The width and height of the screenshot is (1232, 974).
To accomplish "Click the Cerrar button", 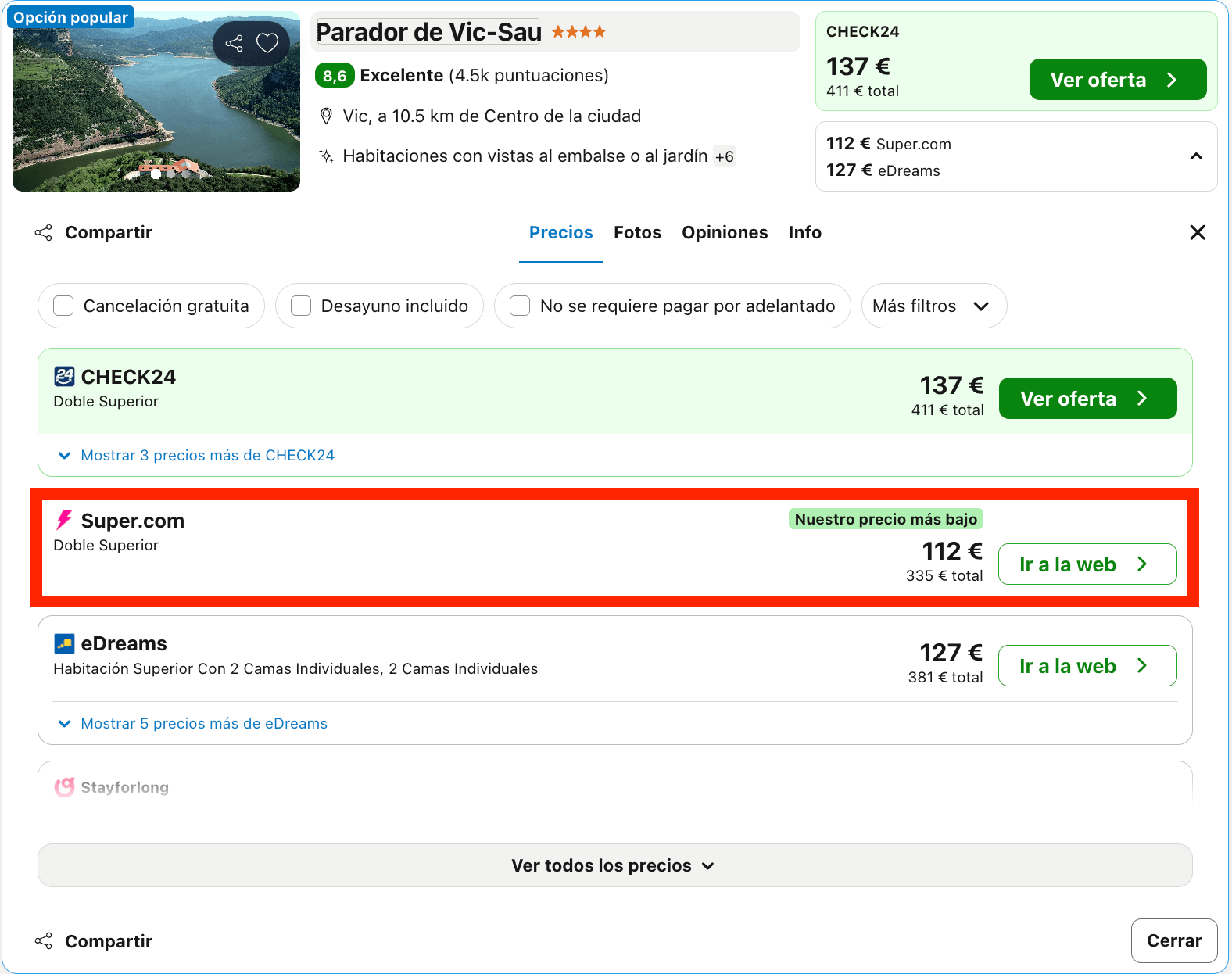I will (1174, 941).
